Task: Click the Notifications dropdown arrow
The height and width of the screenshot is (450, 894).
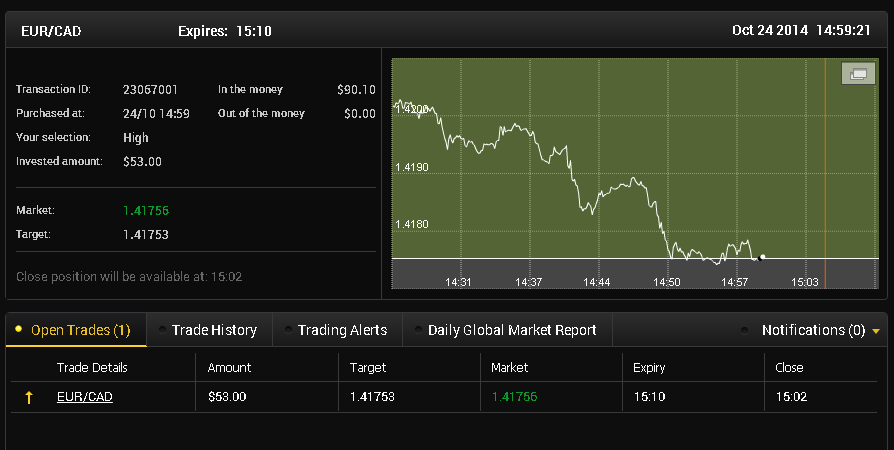Action: click(x=876, y=331)
